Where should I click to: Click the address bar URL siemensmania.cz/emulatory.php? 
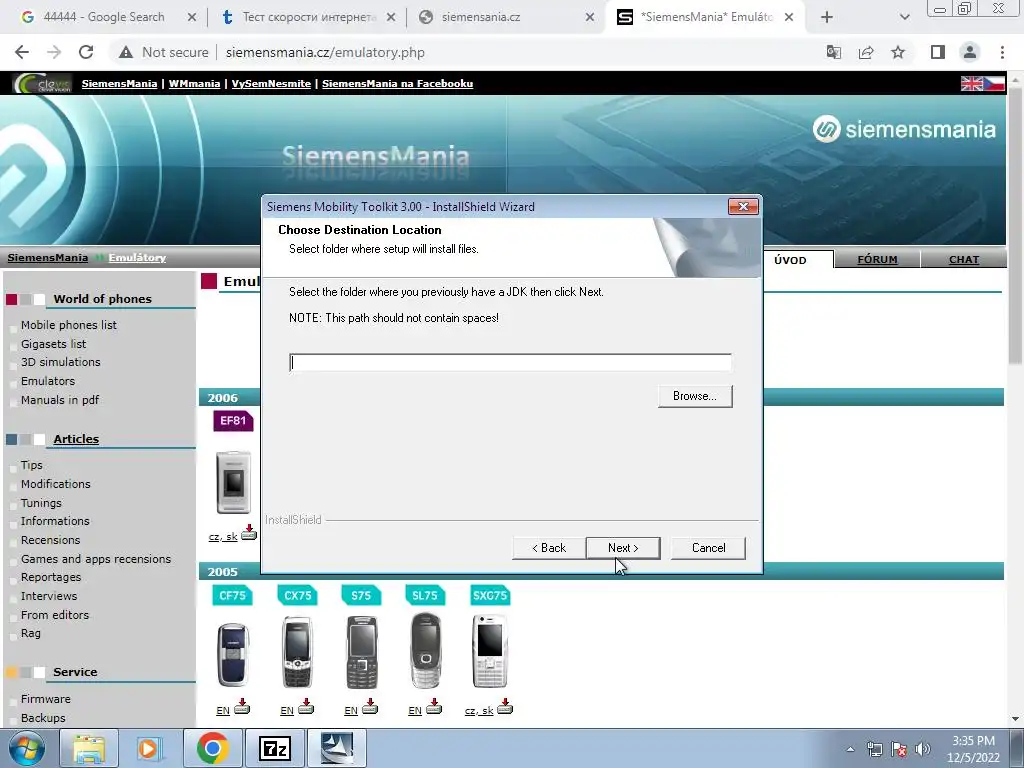point(325,52)
